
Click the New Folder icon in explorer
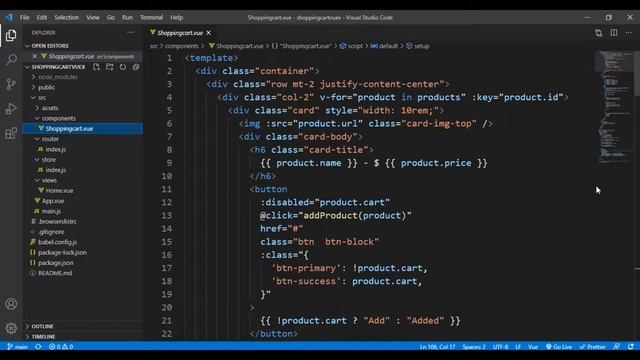click(x=109, y=67)
